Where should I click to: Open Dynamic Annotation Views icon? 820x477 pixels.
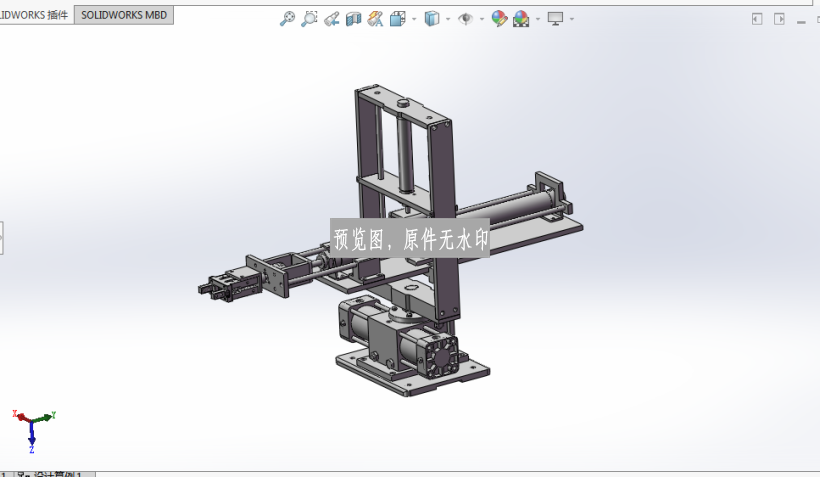(x=375, y=19)
